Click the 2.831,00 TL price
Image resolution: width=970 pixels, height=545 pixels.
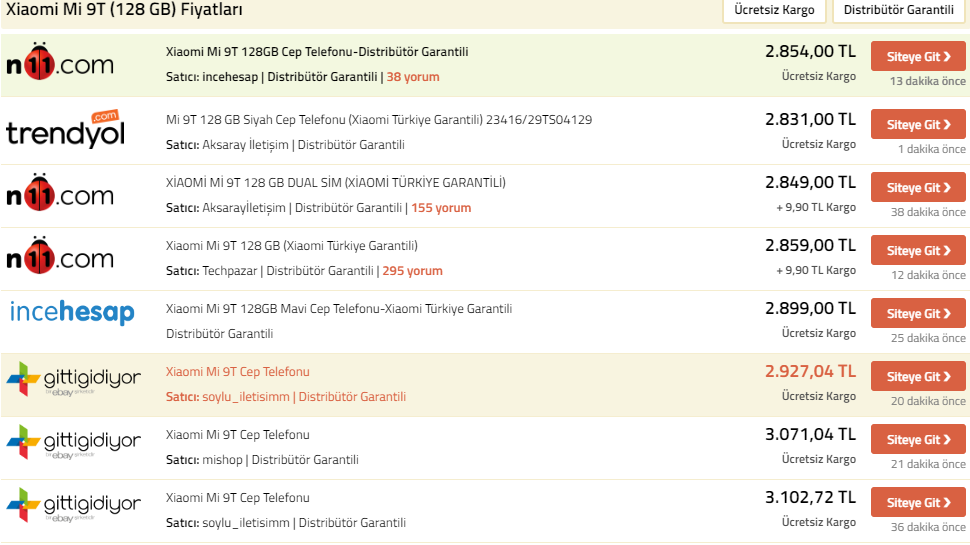(810, 119)
